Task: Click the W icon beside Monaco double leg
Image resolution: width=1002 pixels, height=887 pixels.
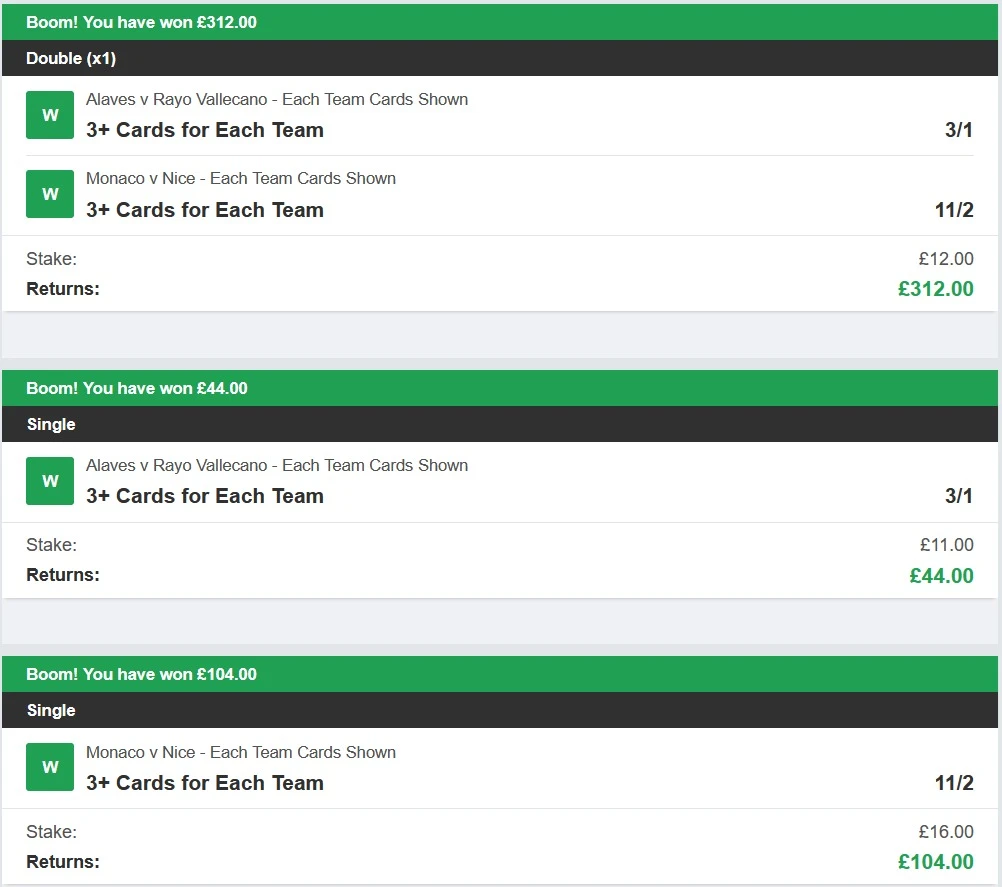Action: pos(50,194)
